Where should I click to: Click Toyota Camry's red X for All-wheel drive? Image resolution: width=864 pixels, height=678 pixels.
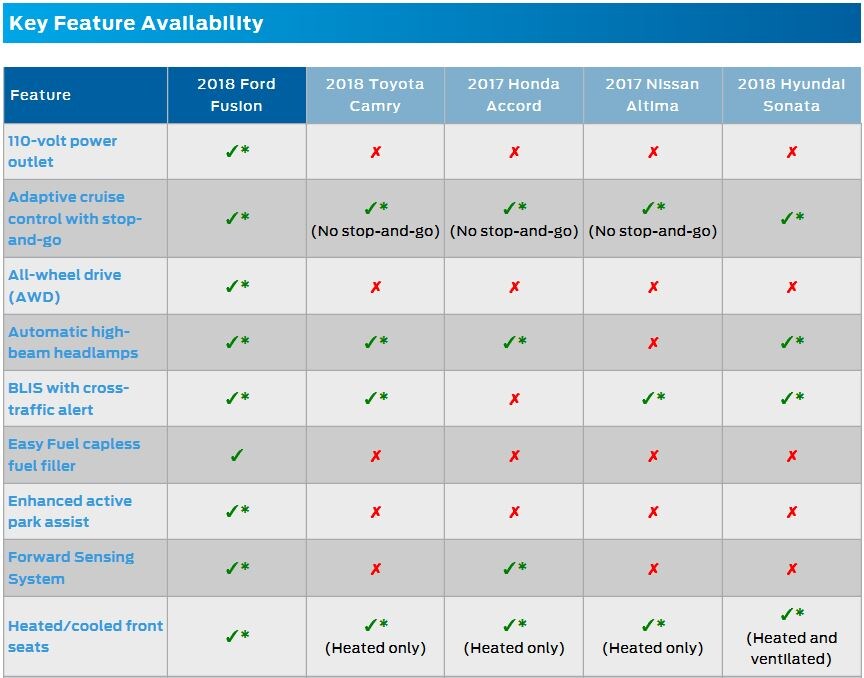coord(376,287)
